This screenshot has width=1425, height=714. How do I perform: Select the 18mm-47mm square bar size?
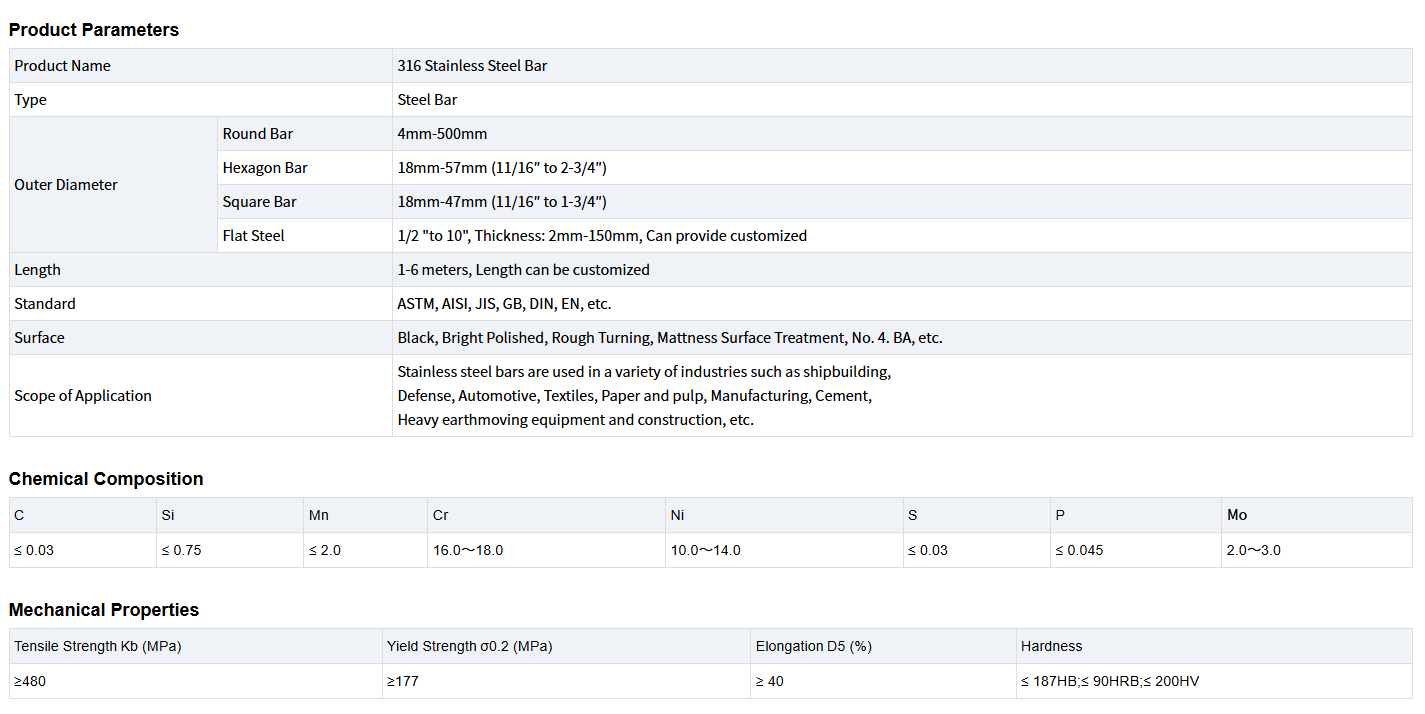point(502,202)
